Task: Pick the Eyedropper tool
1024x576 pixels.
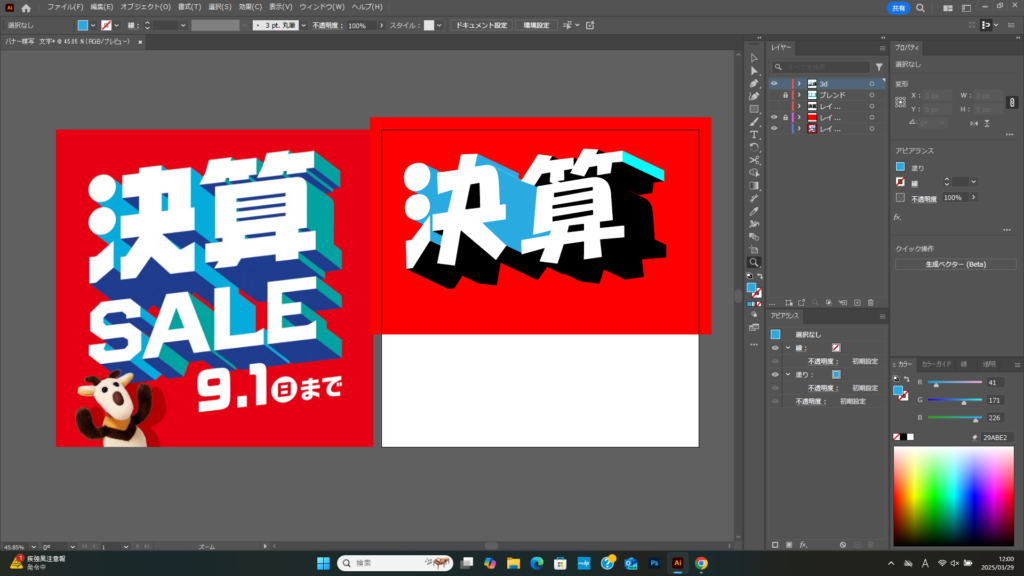Action: 755,211
